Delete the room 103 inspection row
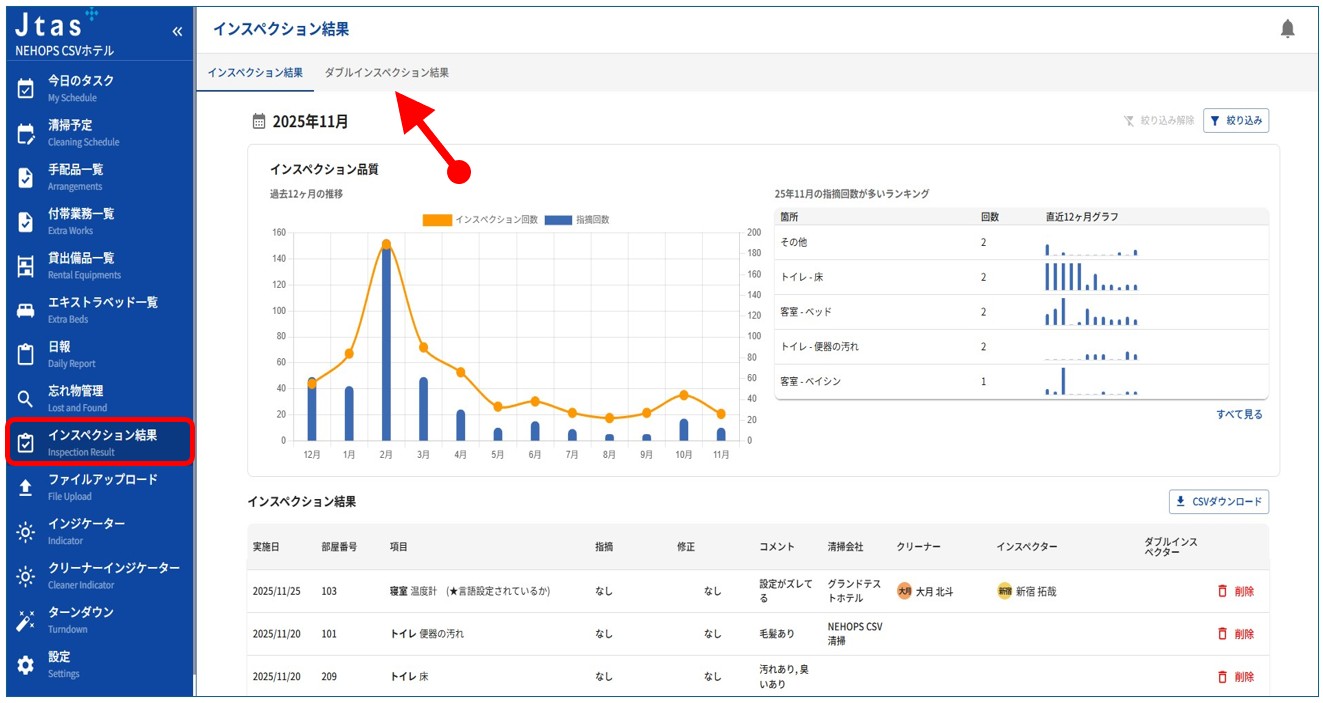Viewport: 1323px width, 703px height. pos(1236,591)
